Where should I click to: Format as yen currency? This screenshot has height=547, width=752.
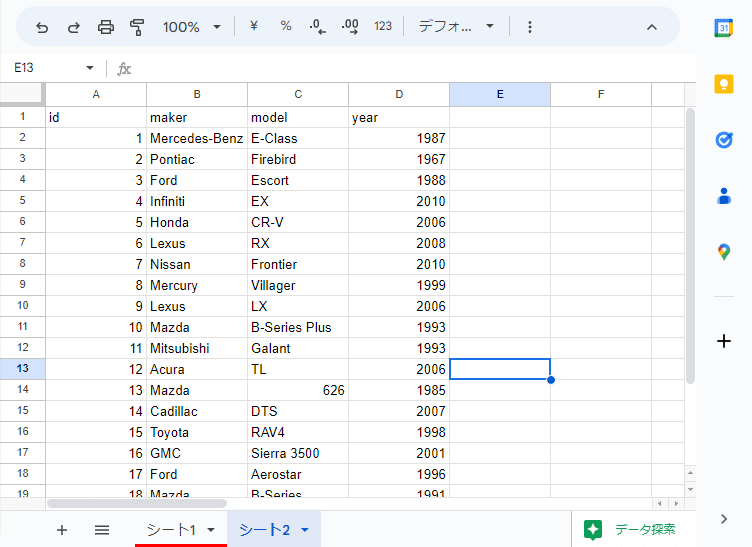(x=254, y=26)
